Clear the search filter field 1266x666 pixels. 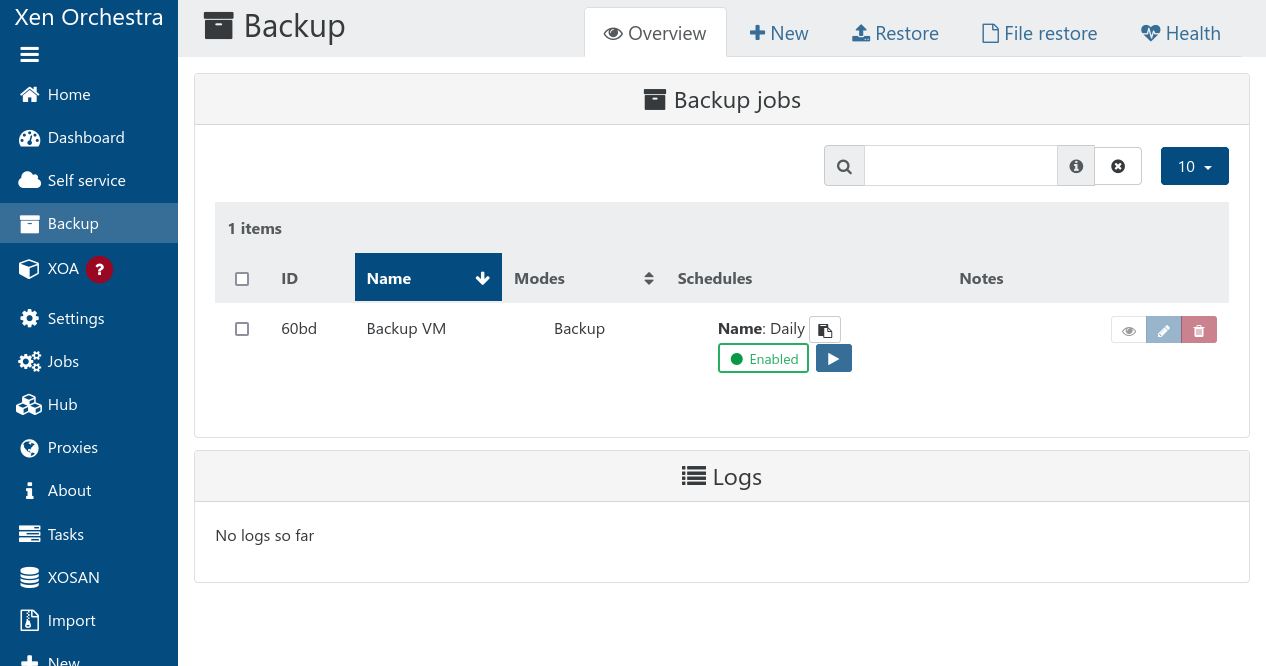(1118, 166)
